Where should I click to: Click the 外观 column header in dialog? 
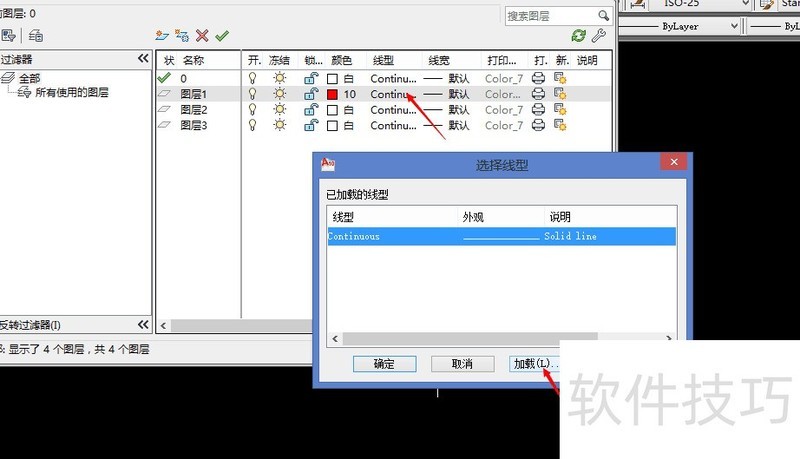[x=473, y=217]
